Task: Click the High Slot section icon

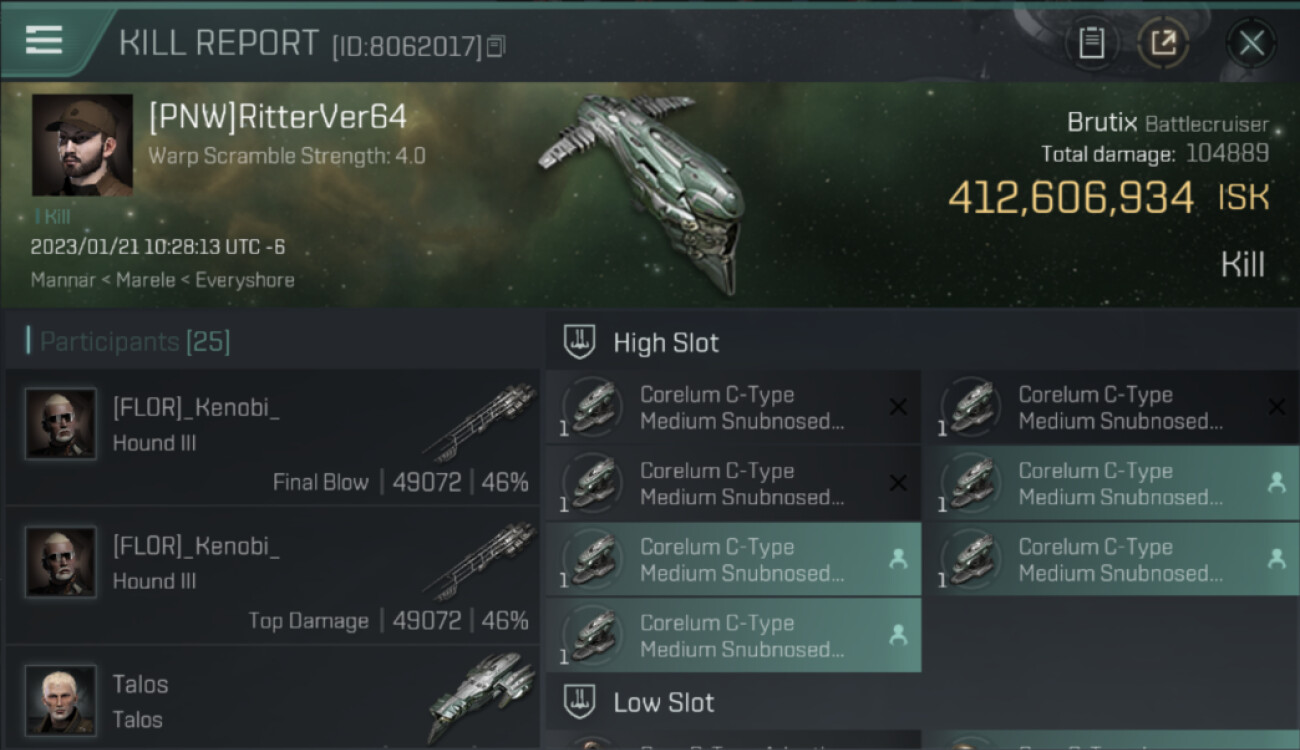Action: click(579, 342)
